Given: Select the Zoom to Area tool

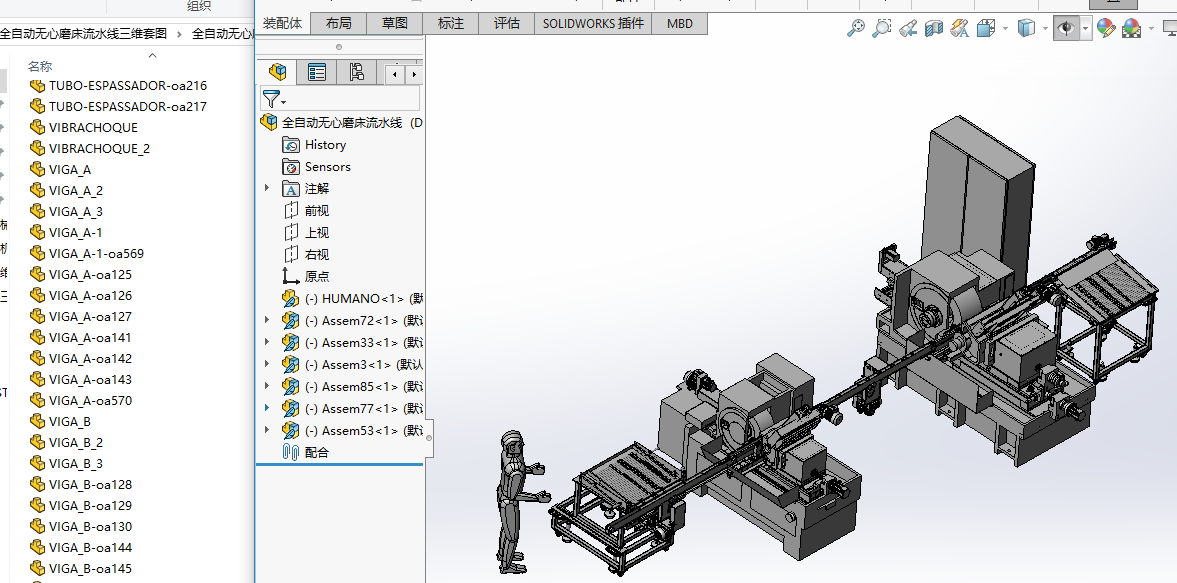Looking at the screenshot, I should pos(881,29).
